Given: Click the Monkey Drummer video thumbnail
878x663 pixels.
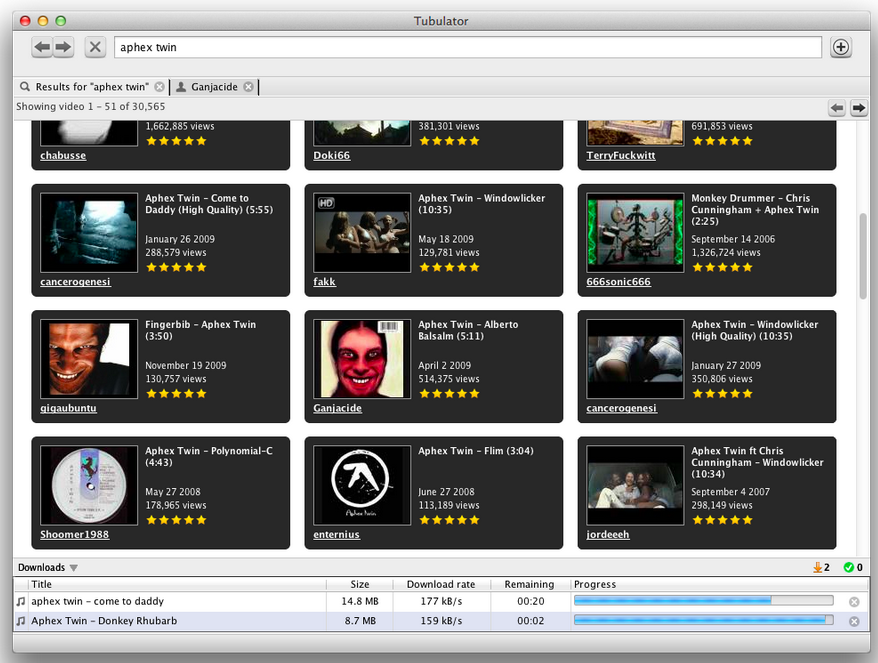Looking at the screenshot, I should click(635, 233).
